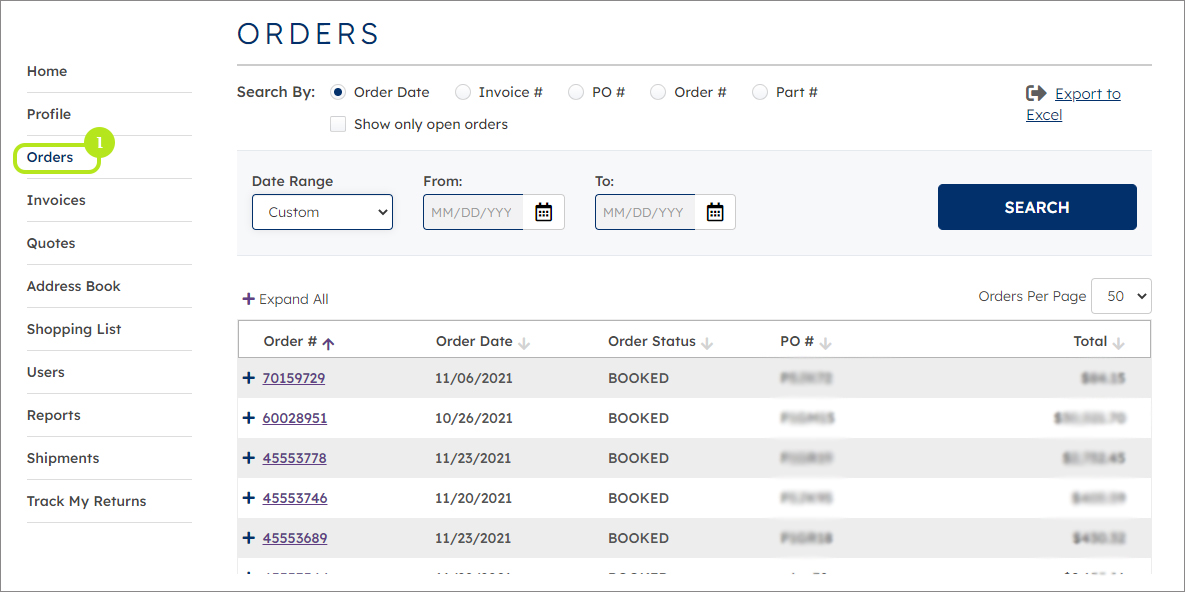The image size is (1185, 592).
Task: Open Users in sidebar
Action: pos(45,373)
